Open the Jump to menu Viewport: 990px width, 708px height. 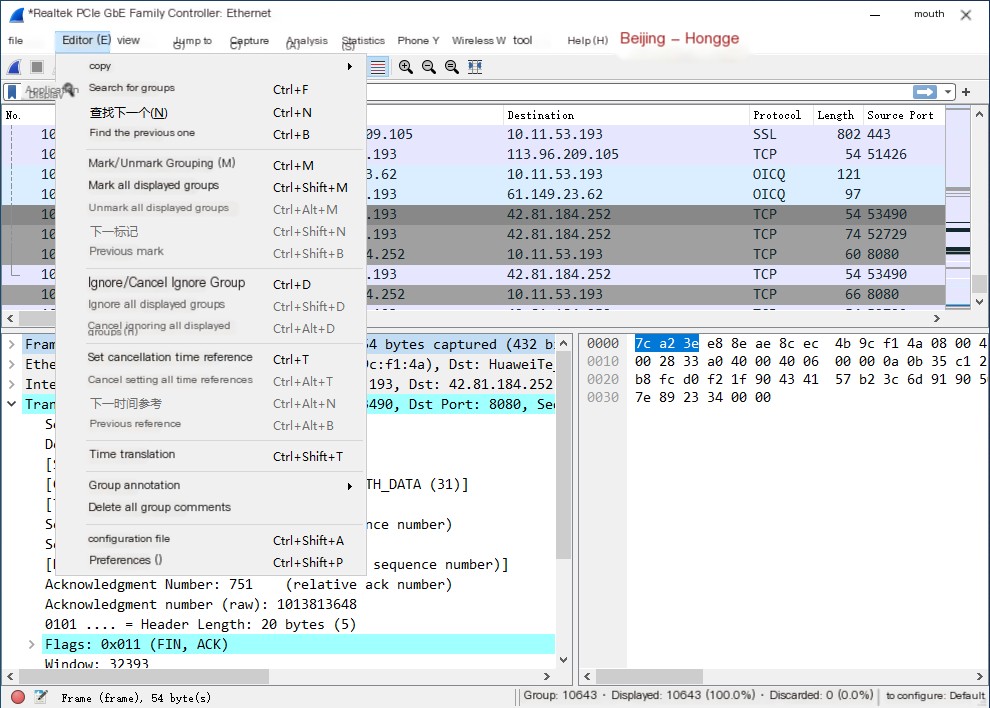click(193, 41)
